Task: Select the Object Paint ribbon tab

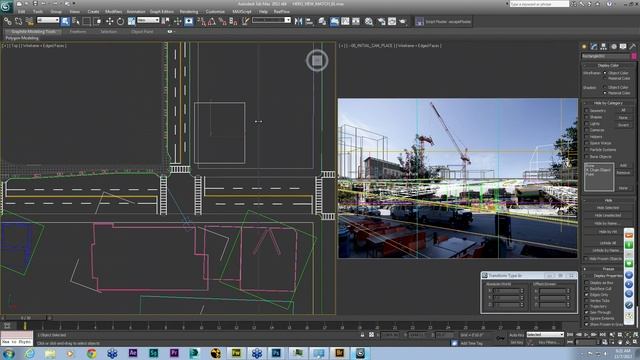Action: [142, 31]
